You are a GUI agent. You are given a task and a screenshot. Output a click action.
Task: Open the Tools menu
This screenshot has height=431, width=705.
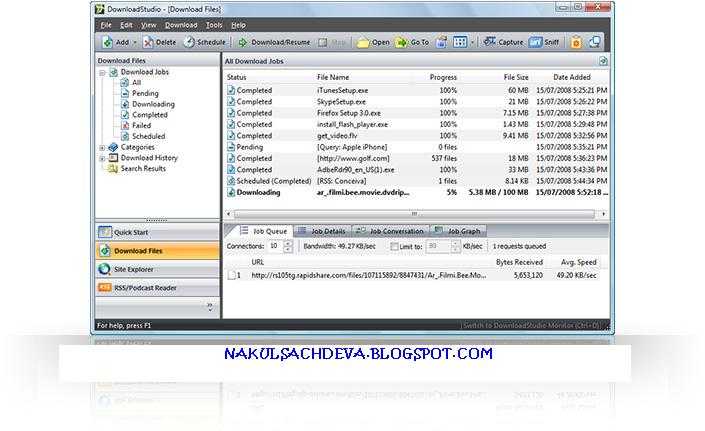click(214, 25)
